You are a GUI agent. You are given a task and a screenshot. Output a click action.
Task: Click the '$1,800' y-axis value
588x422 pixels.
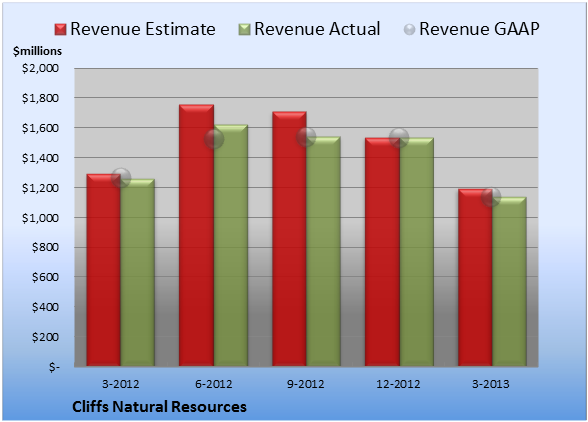coord(40,98)
